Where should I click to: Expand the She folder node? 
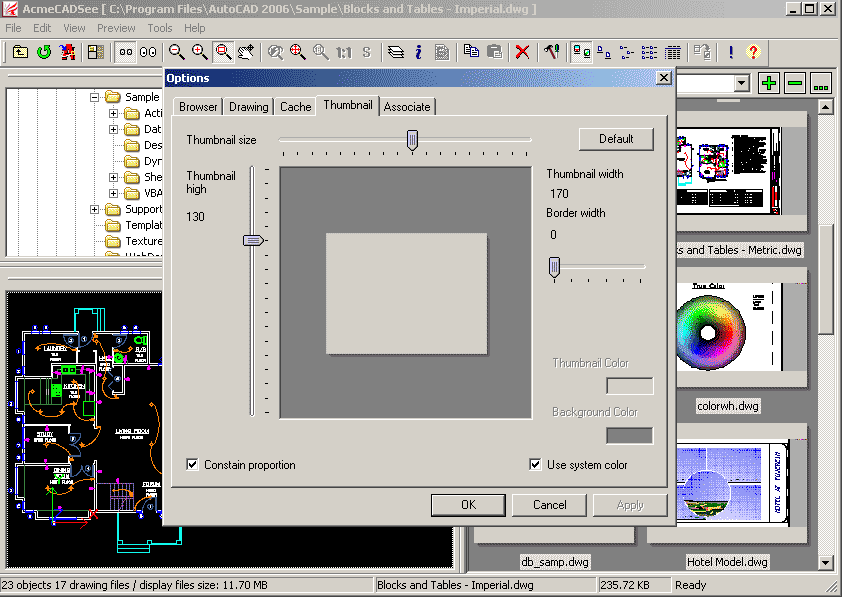[x=113, y=177]
